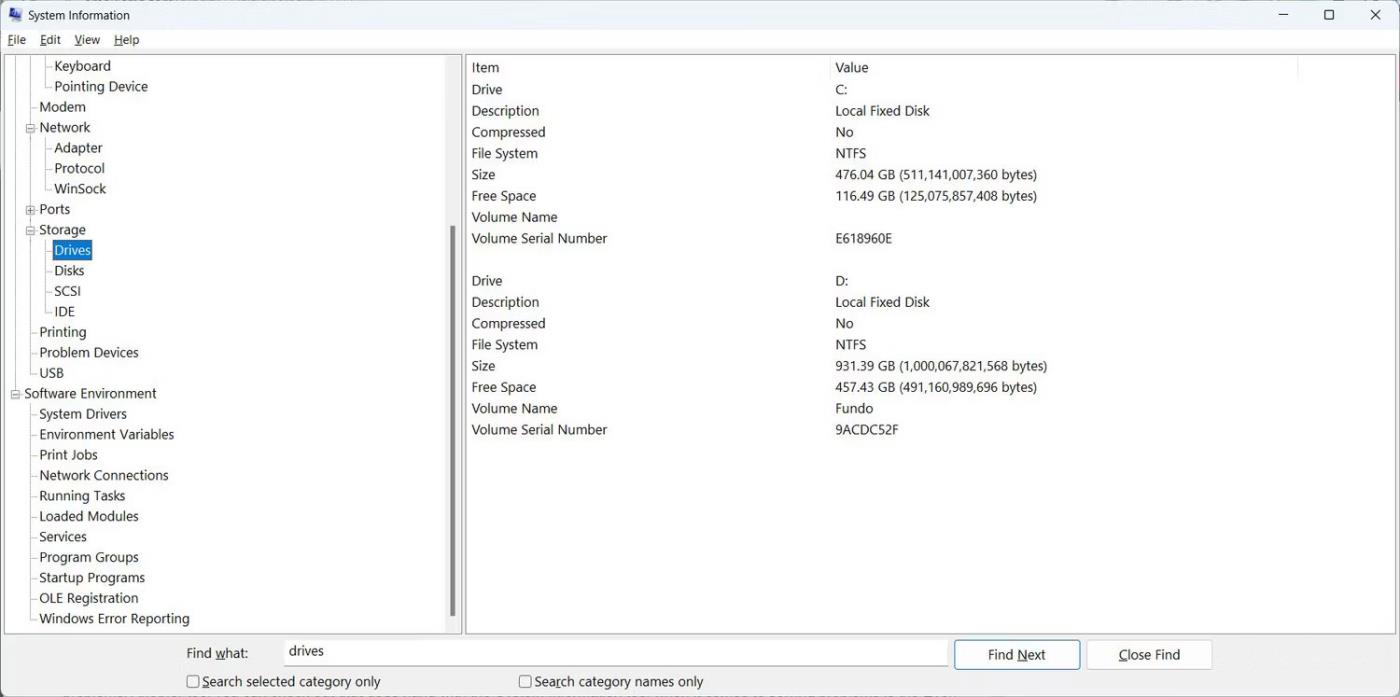Select IDE under Storage

(64, 312)
